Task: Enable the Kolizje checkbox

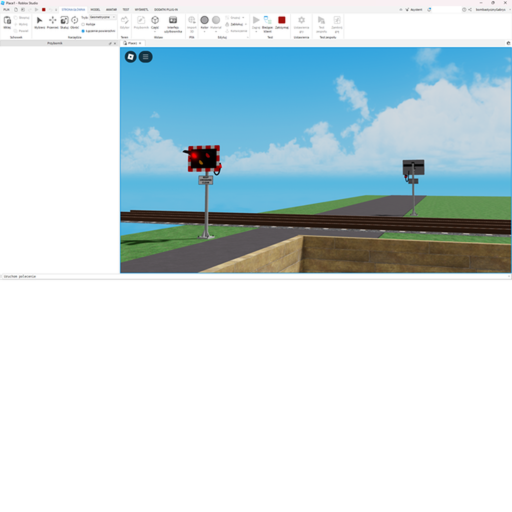Action: click(83, 24)
